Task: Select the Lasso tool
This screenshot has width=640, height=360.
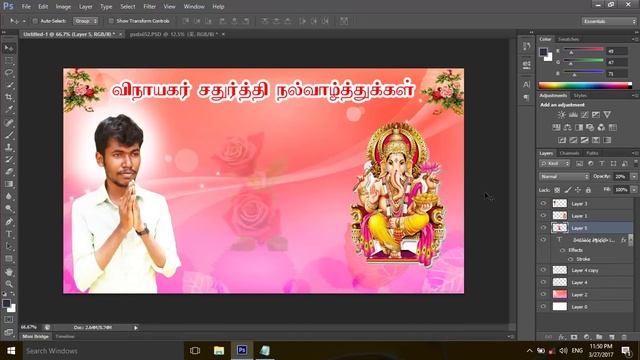Action: (9, 73)
